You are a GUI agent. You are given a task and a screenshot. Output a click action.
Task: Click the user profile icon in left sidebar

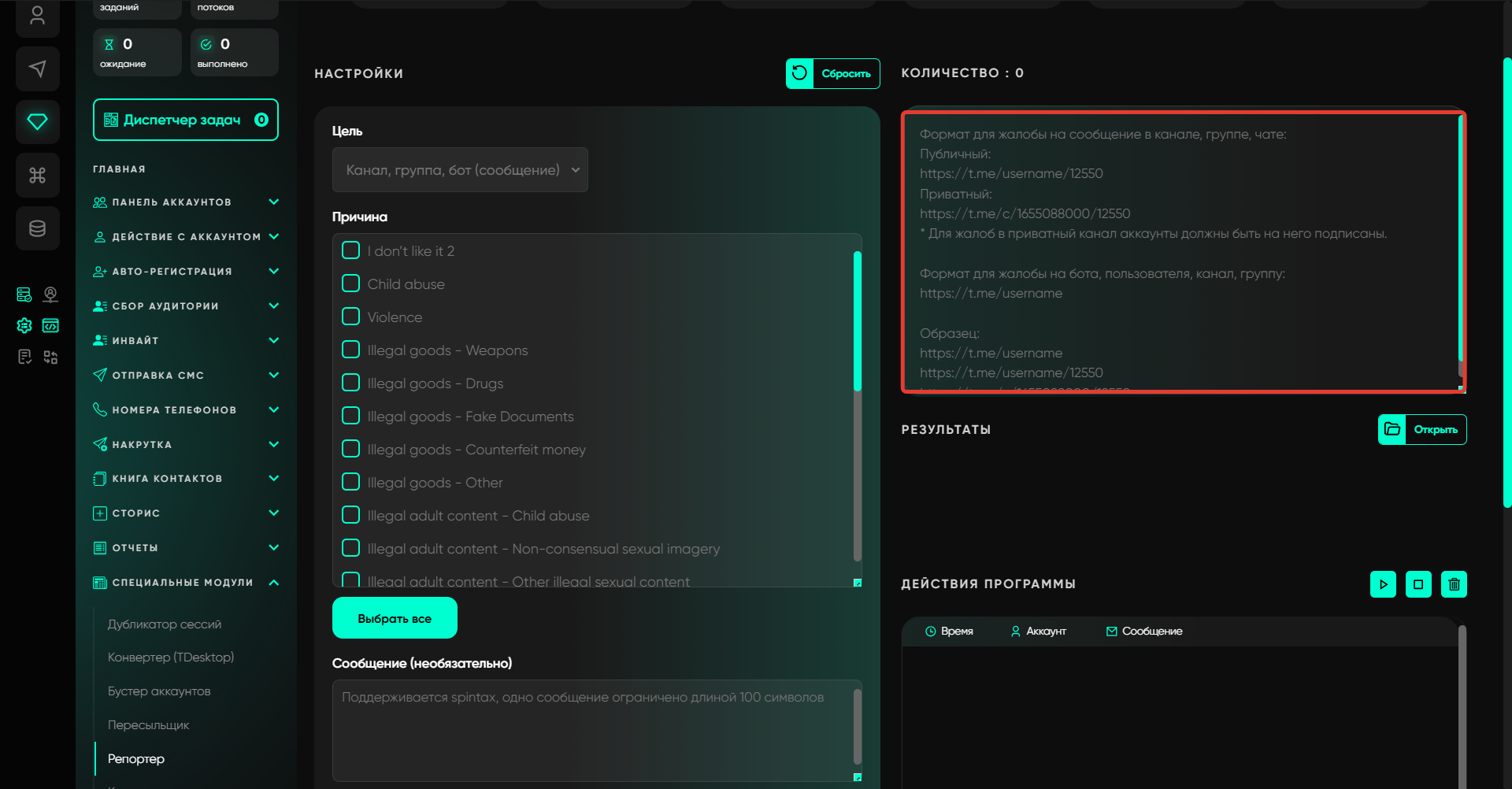click(37, 16)
